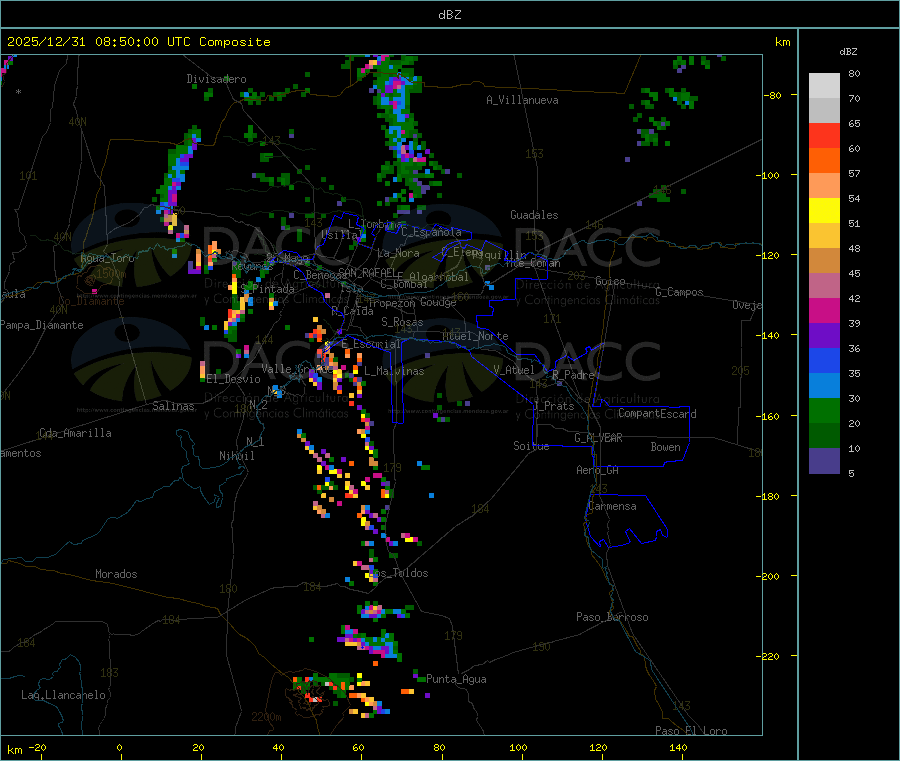Select the 70-80 dBZ white legend swatch
Screen dimensions: 900x761
pyautogui.click(x=824, y=86)
